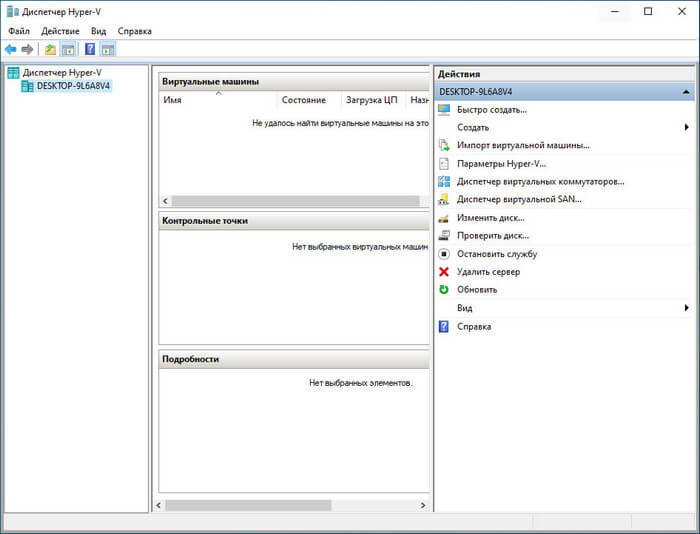Open the Действие menu

pos(60,31)
